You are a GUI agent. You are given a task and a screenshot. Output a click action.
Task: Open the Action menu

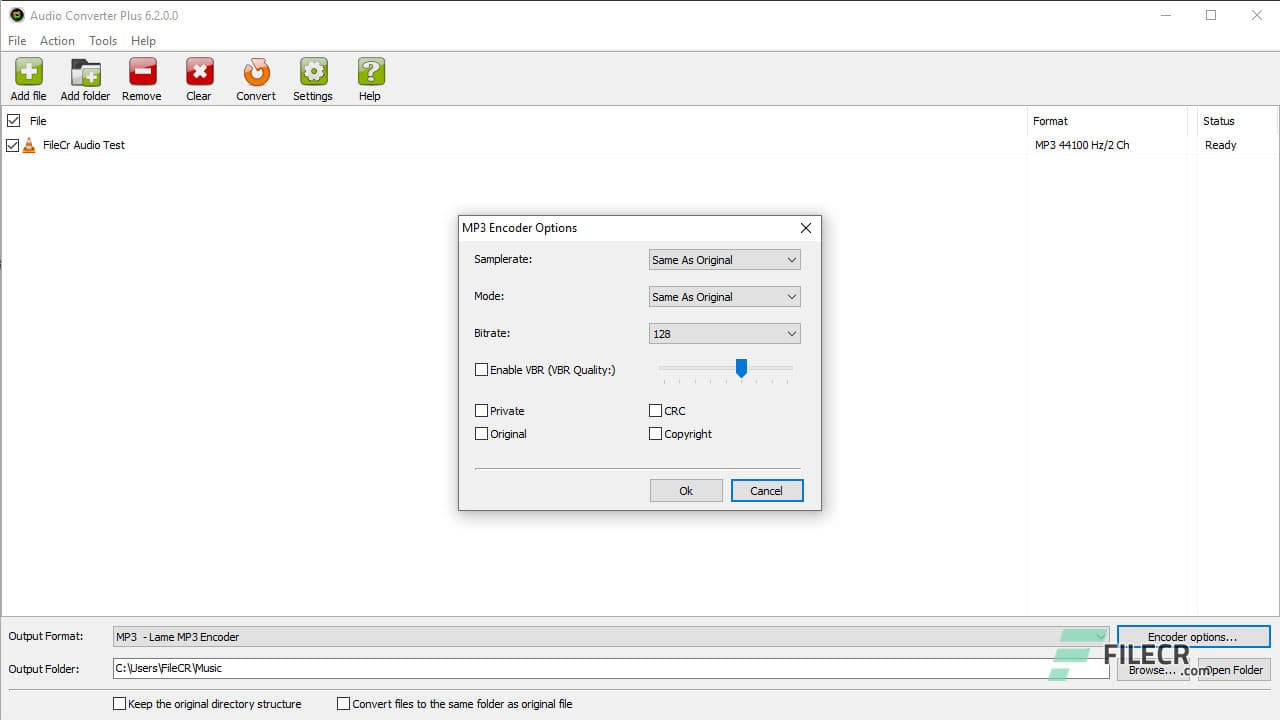click(57, 41)
